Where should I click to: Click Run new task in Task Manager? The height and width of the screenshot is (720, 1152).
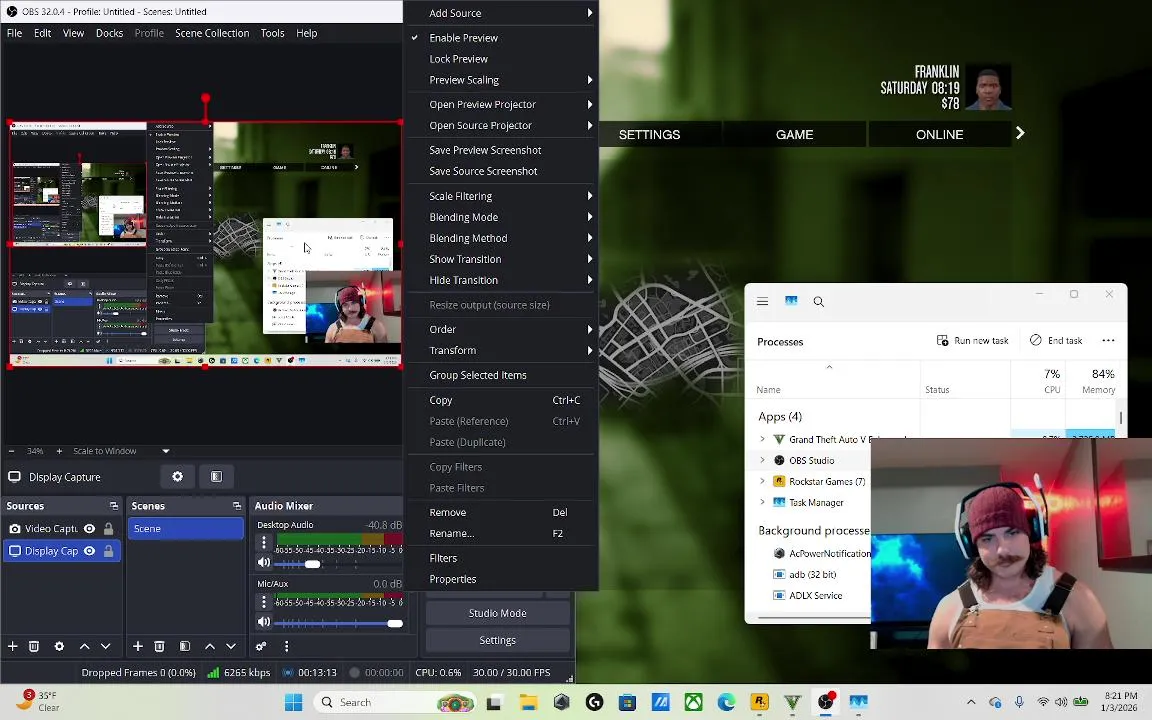[x=973, y=341]
